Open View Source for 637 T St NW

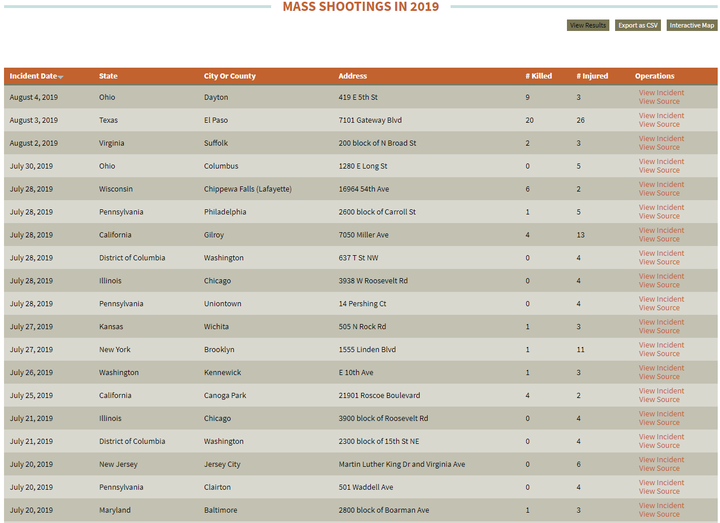click(659, 262)
